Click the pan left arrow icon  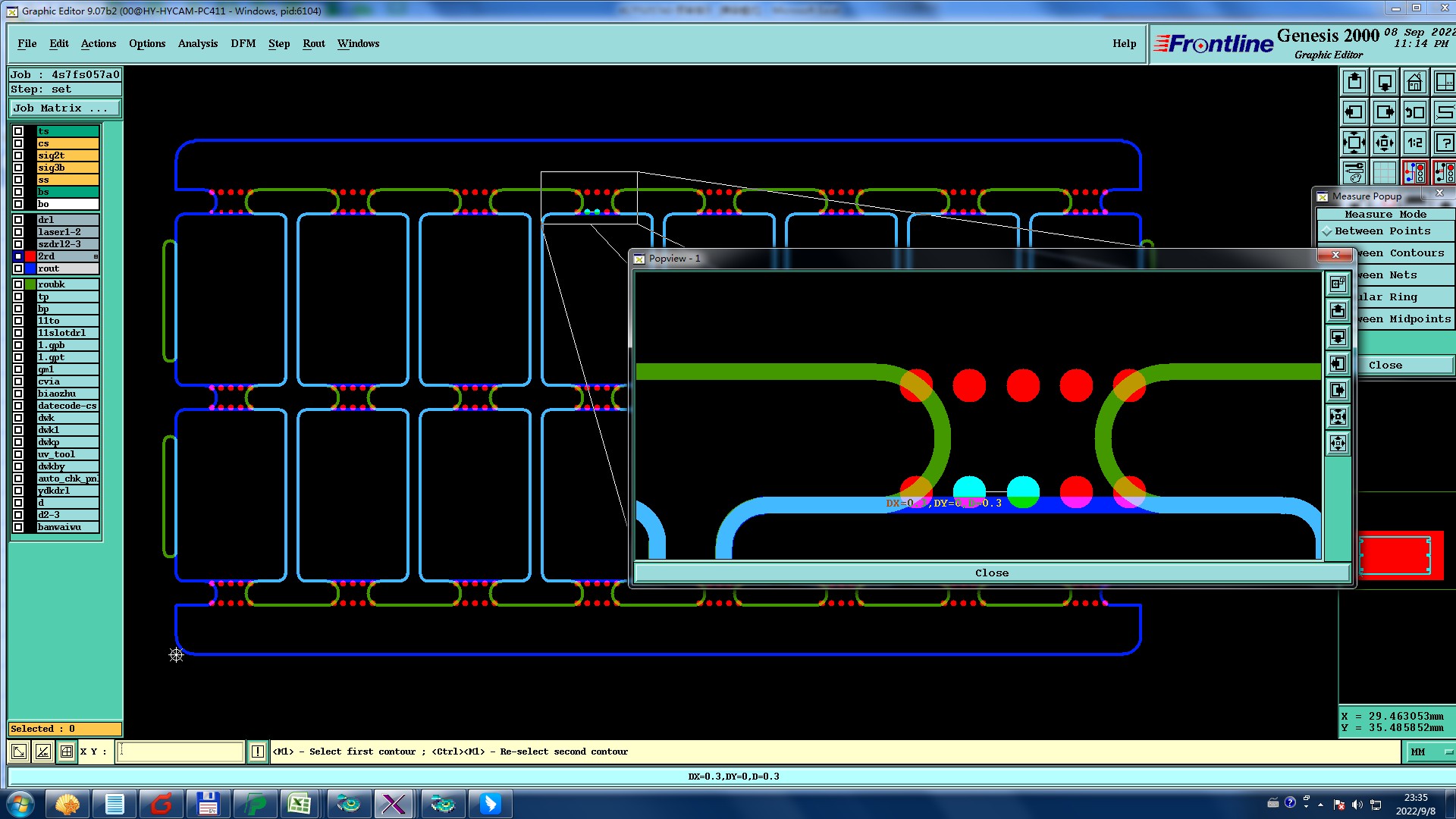pos(1354,112)
